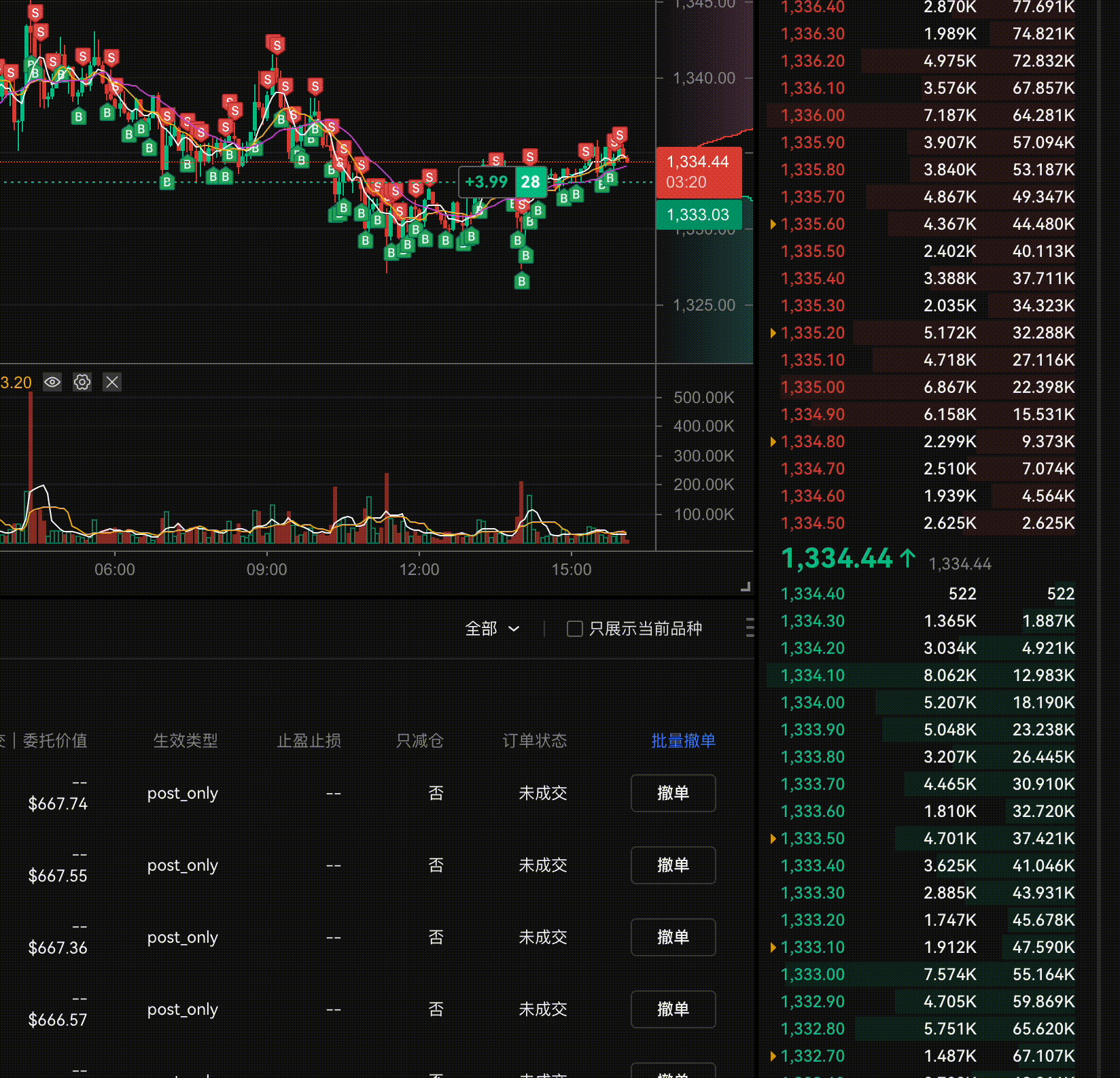1120x1078 pixels.
Task: Click the 订单状态 column header
Action: point(535,740)
